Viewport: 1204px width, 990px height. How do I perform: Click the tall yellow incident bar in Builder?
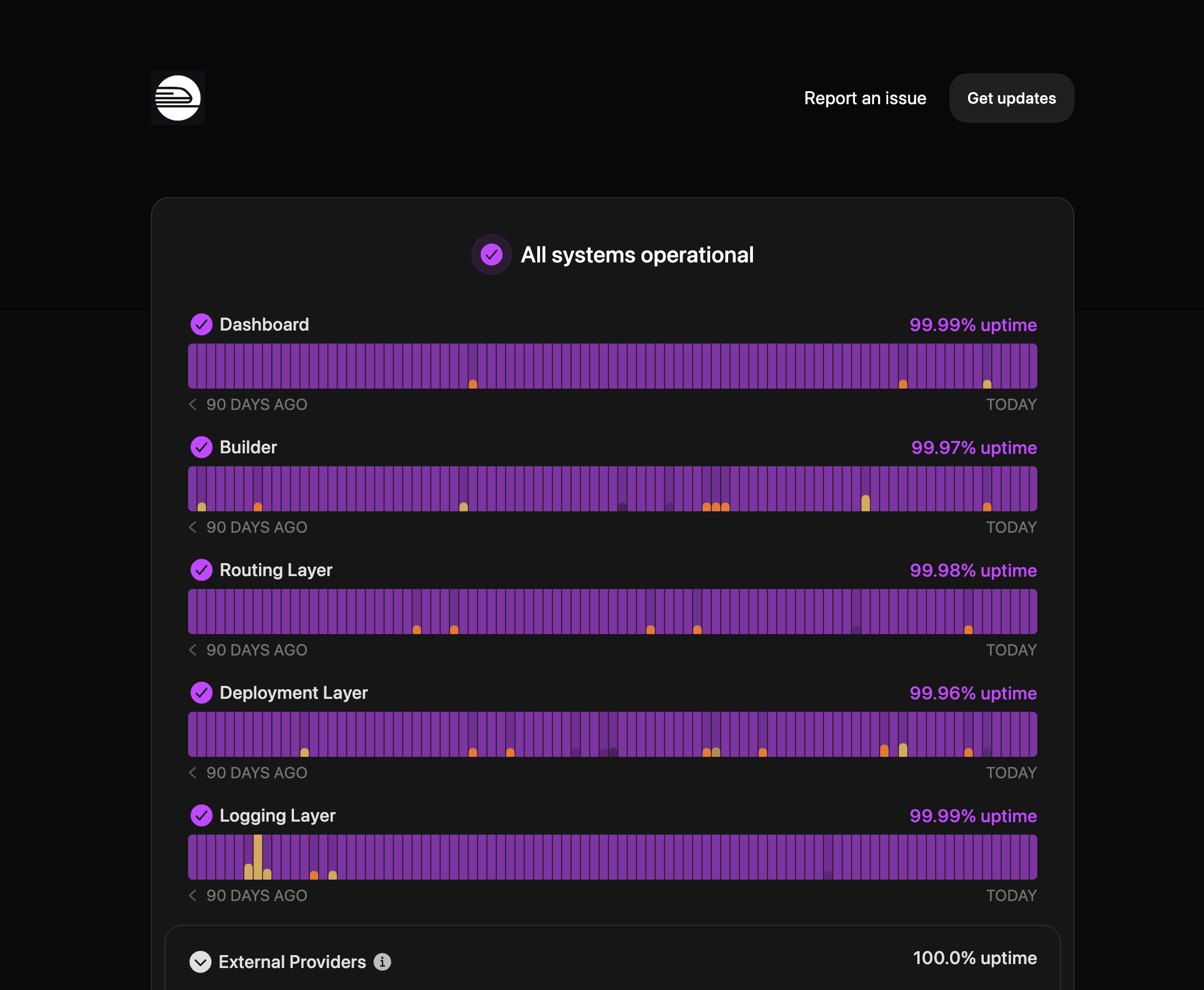(x=865, y=503)
